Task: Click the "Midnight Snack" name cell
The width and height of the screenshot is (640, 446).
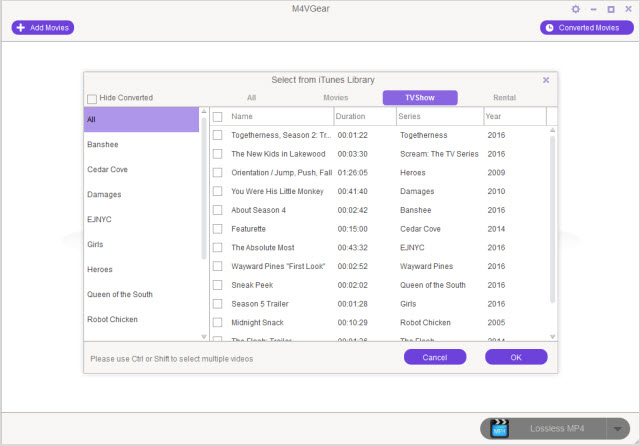Action: point(258,322)
